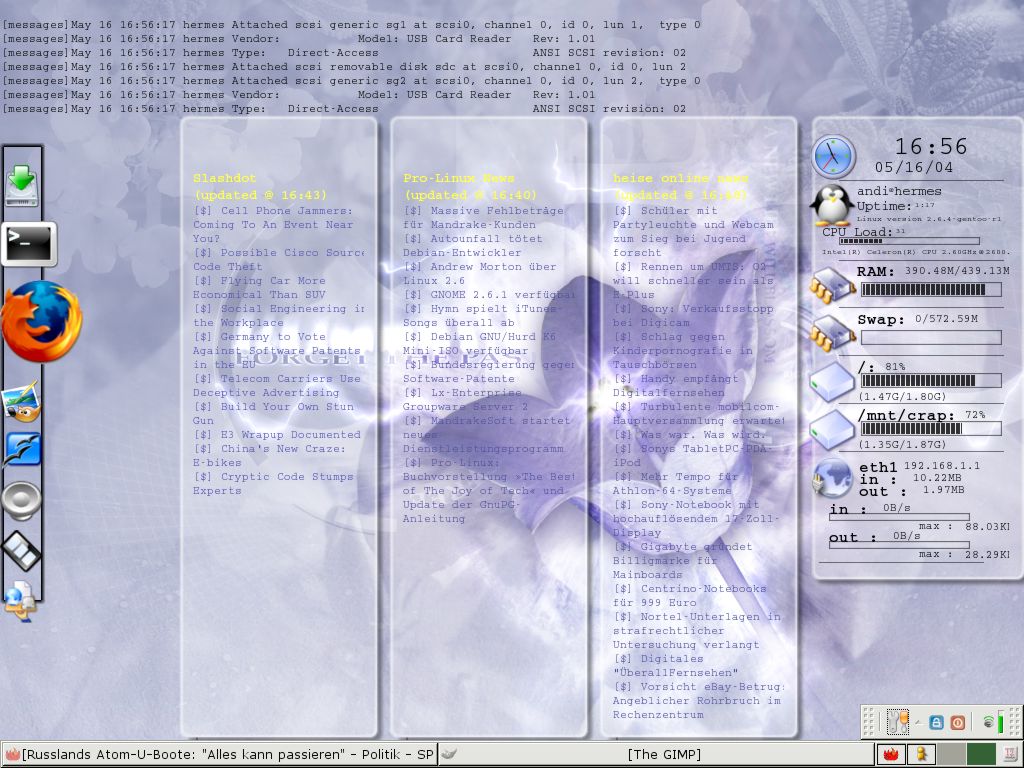Screen dimensions: 1024x768
Task: Click the blue lock screen icon
Action: [x=936, y=722]
